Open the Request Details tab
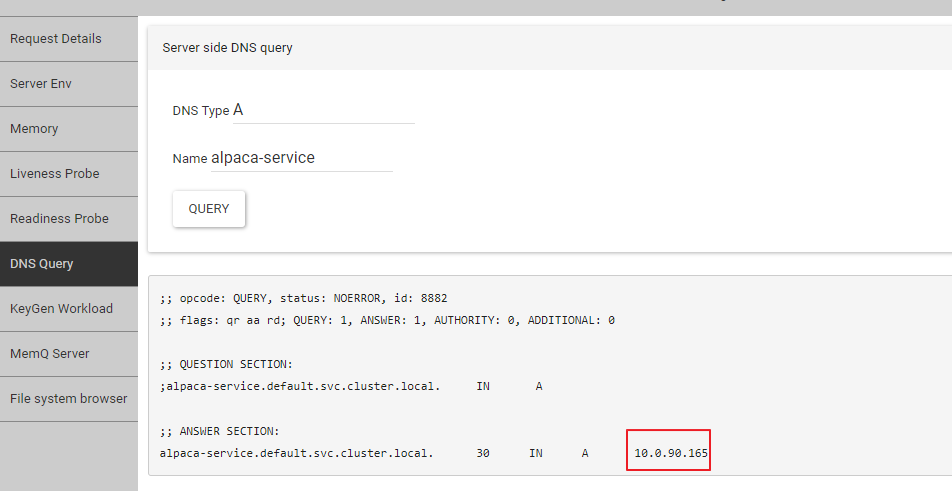 (x=69, y=39)
